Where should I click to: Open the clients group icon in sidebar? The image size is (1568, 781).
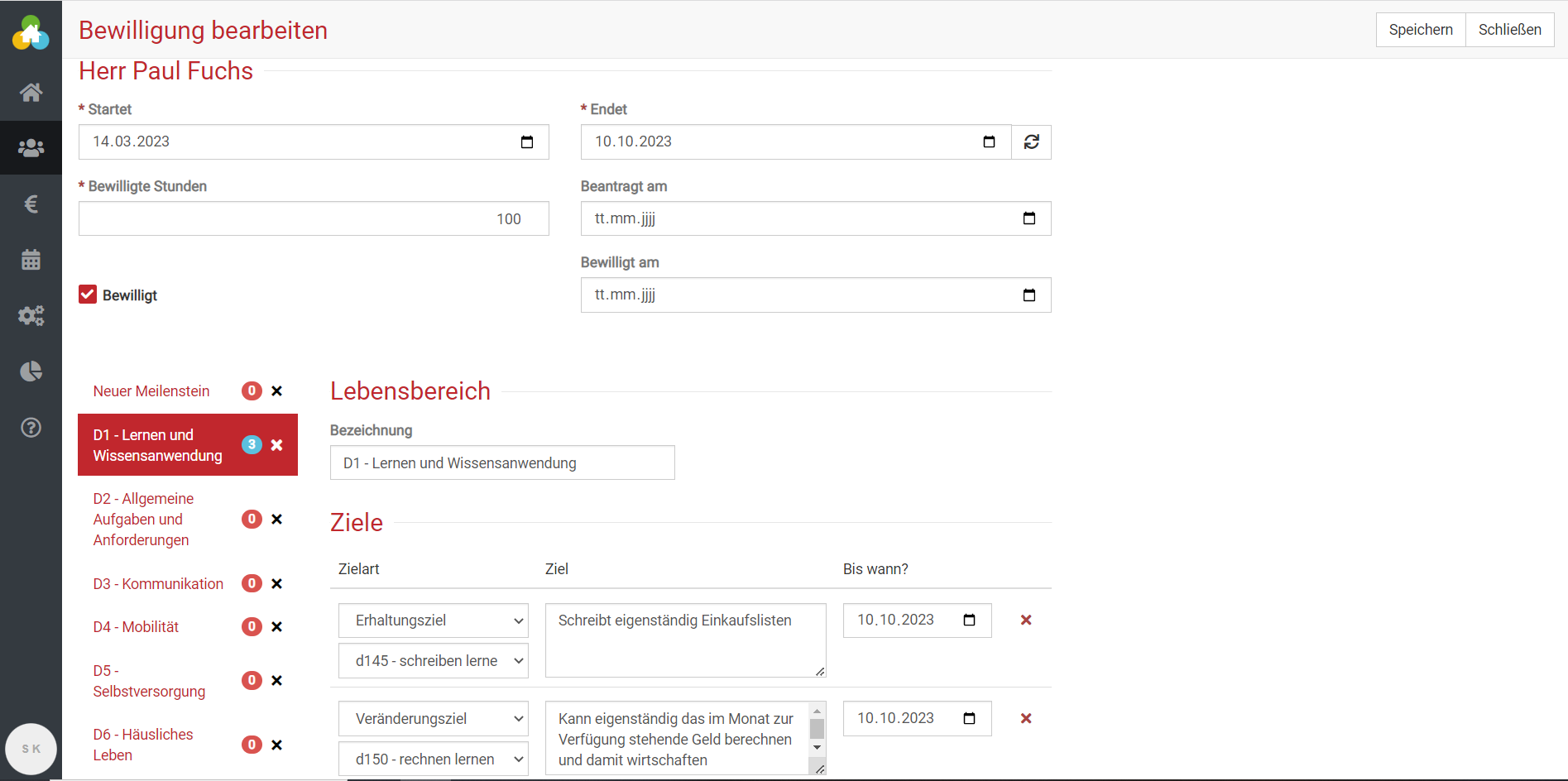coord(31,148)
